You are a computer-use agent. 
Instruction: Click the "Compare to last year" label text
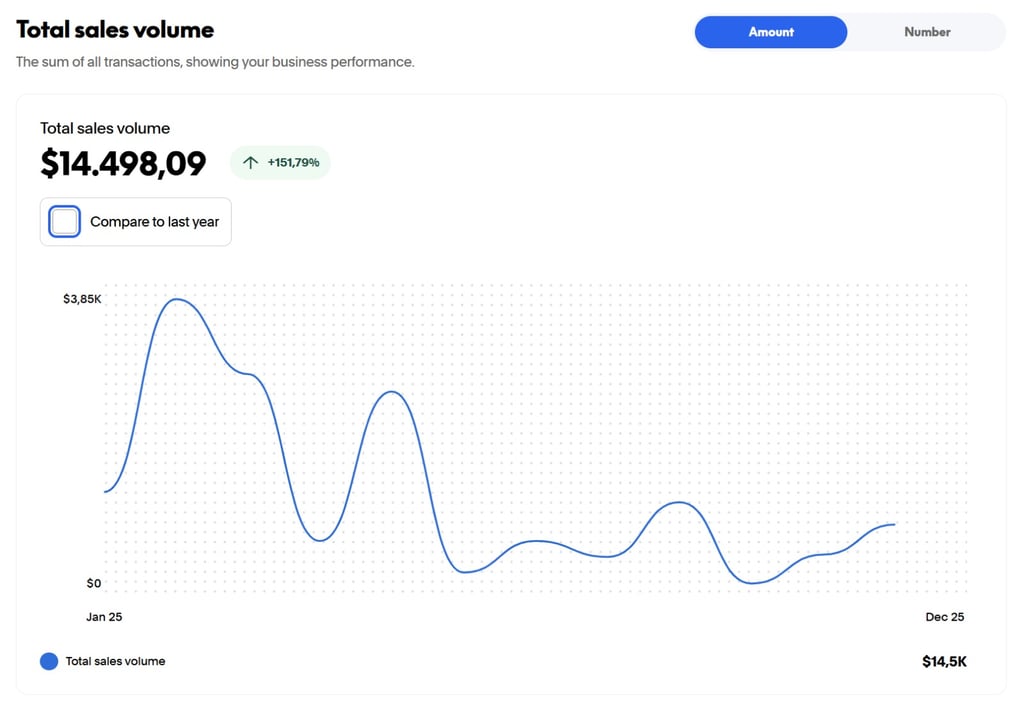click(154, 222)
